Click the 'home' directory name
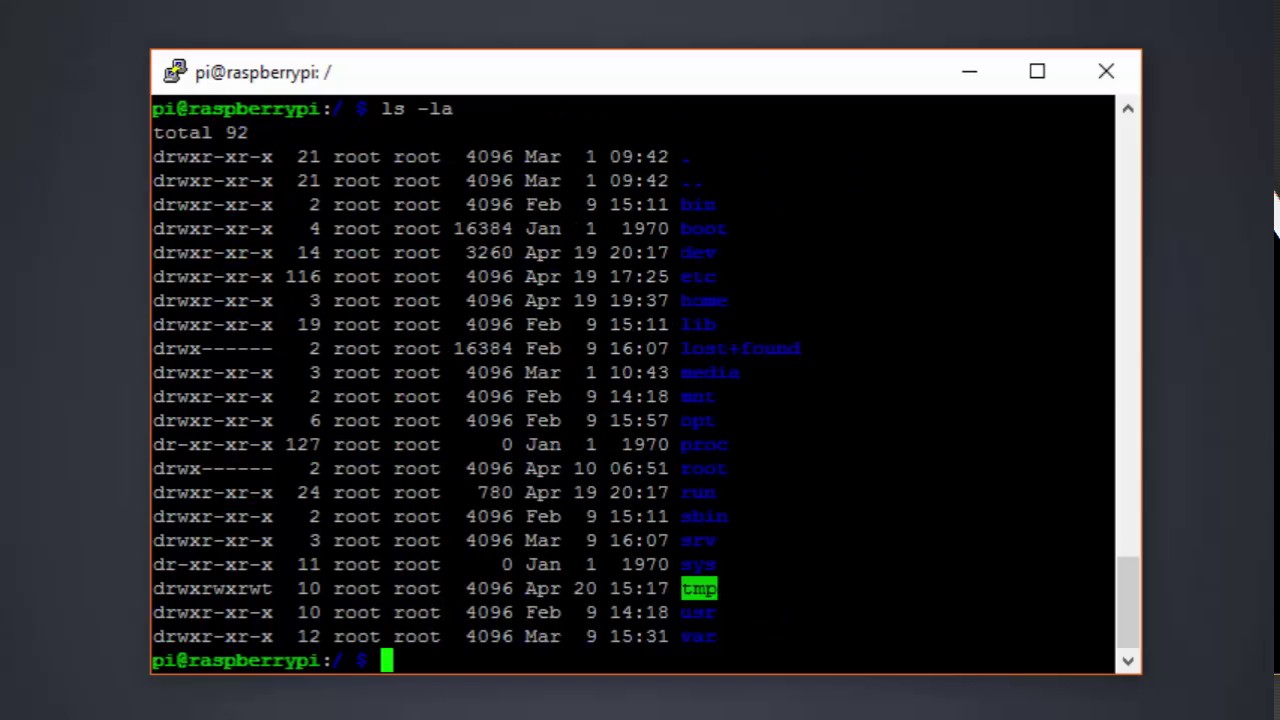The height and width of the screenshot is (720, 1280). [x=704, y=300]
